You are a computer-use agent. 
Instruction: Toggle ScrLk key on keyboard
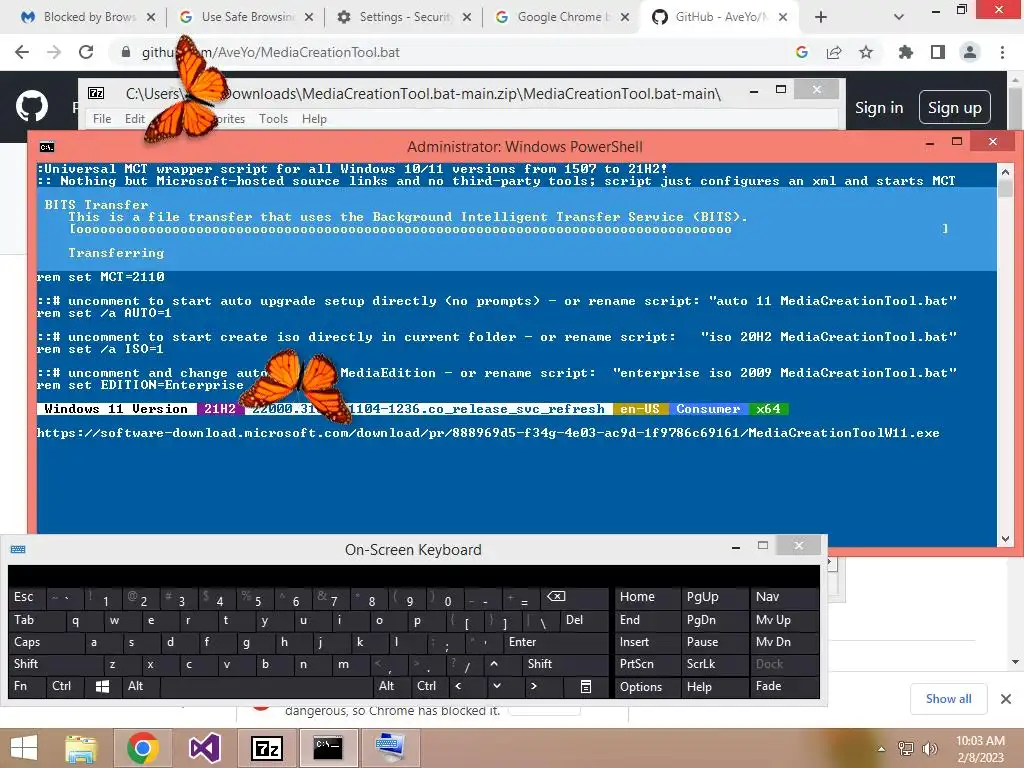click(x=714, y=664)
